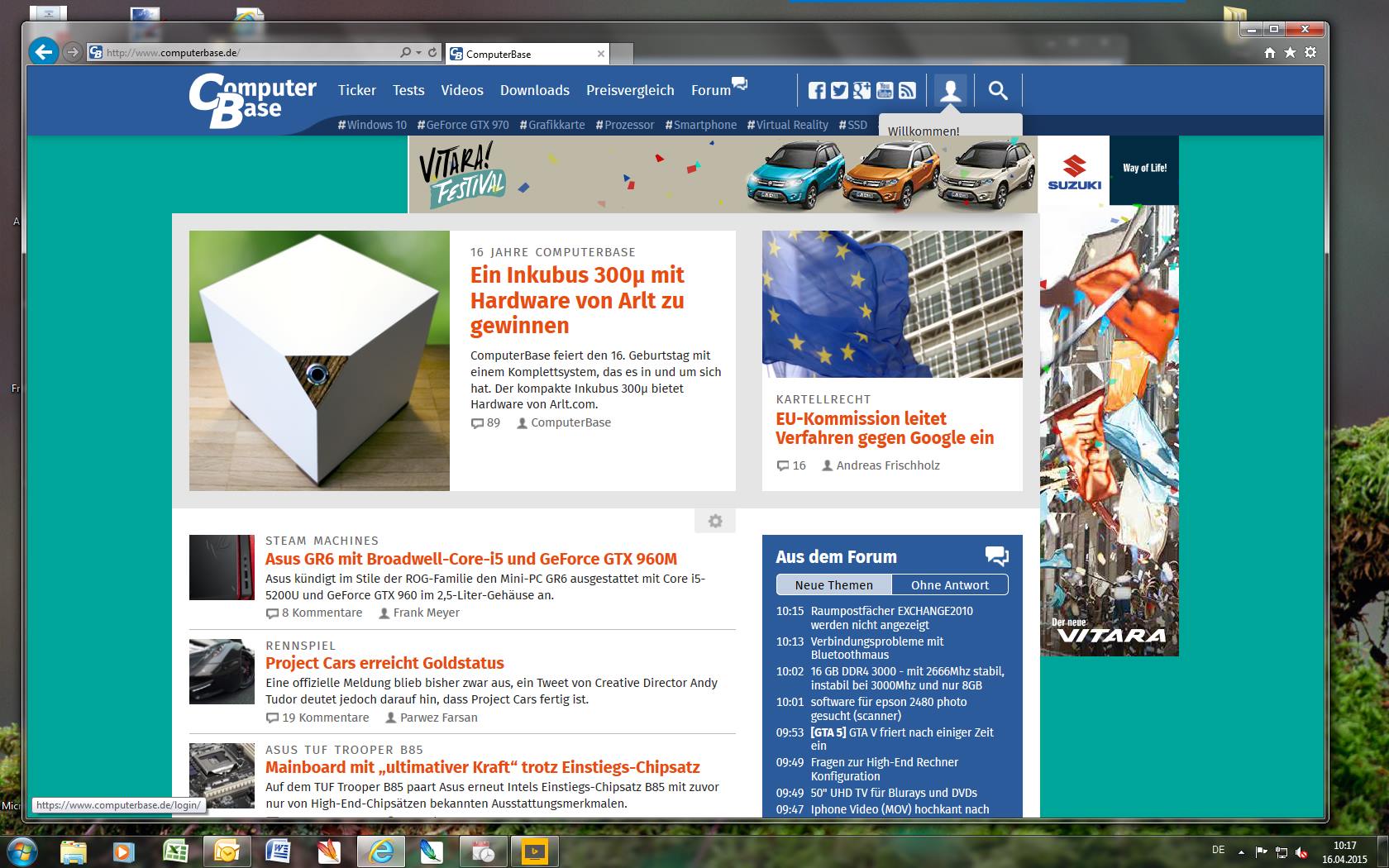
Task: Open the YouTube icon in the header
Action: (885, 90)
